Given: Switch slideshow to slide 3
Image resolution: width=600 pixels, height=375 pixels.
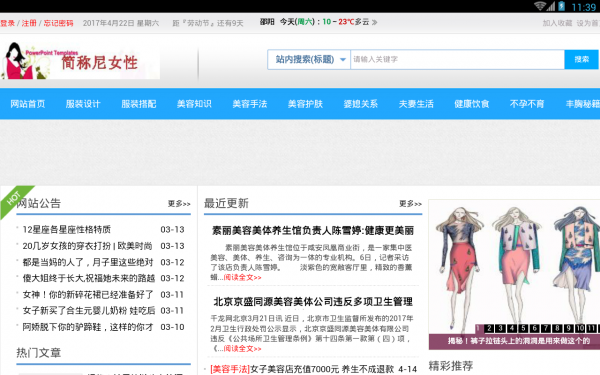Looking at the screenshot, I should tap(500, 328).
